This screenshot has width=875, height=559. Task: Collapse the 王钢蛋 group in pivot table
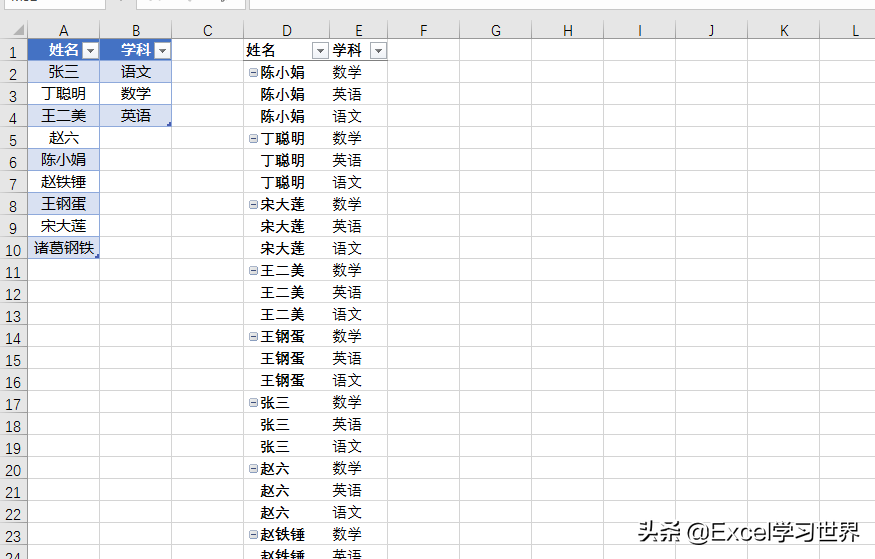pyautogui.click(x=253, y=336)
